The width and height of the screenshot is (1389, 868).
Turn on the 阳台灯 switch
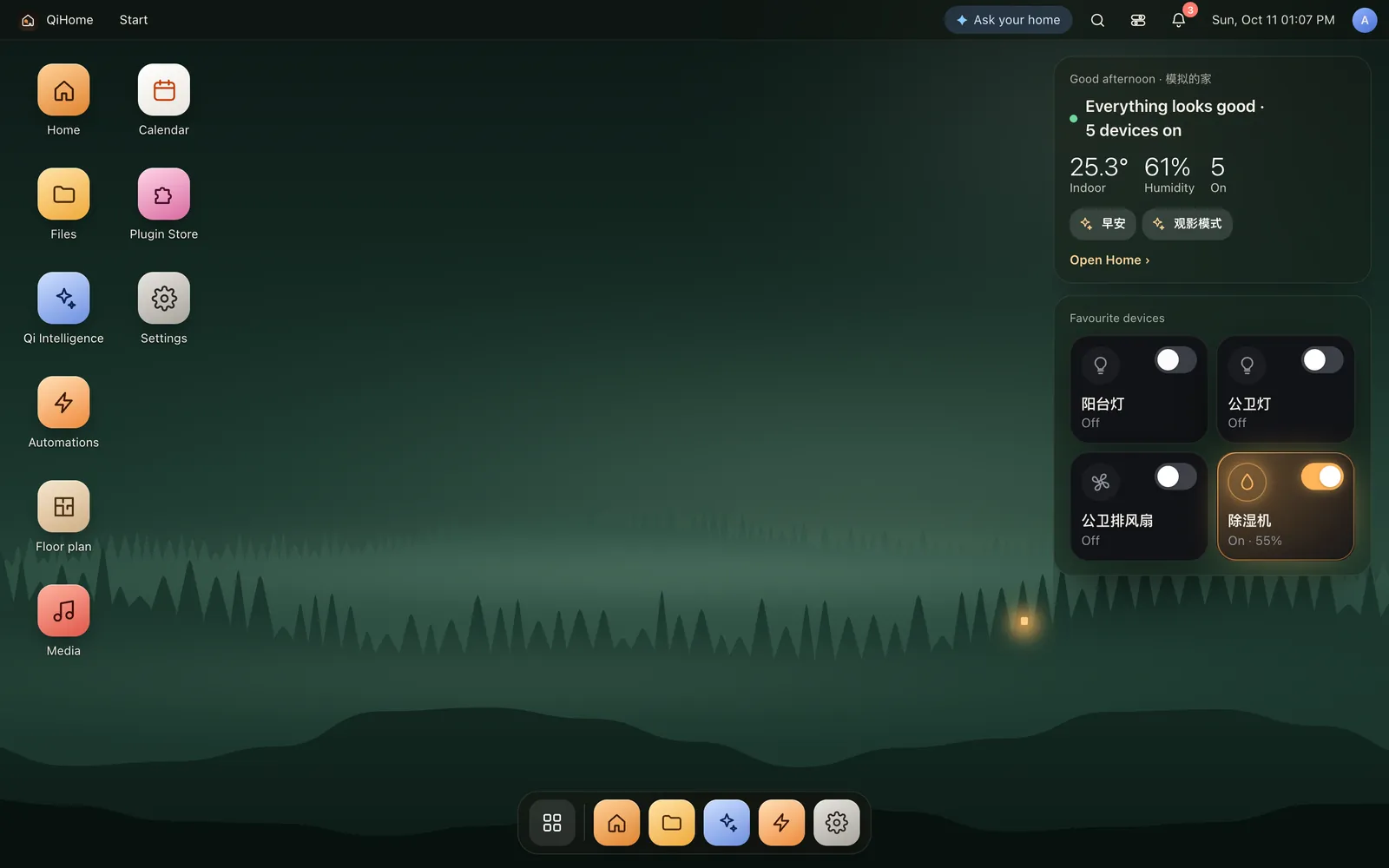point(1175,360)
